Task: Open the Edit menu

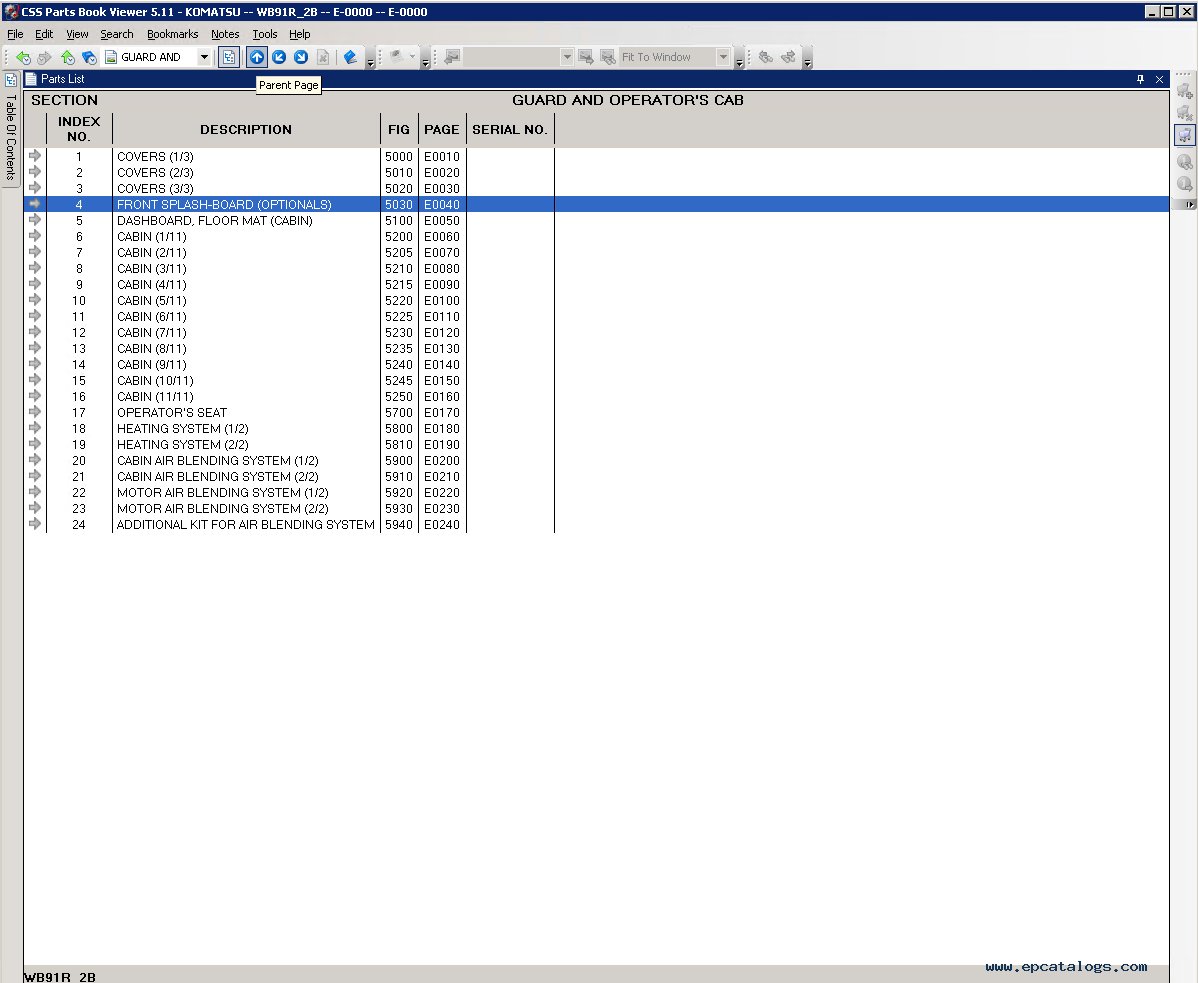Action: point(44,34)
